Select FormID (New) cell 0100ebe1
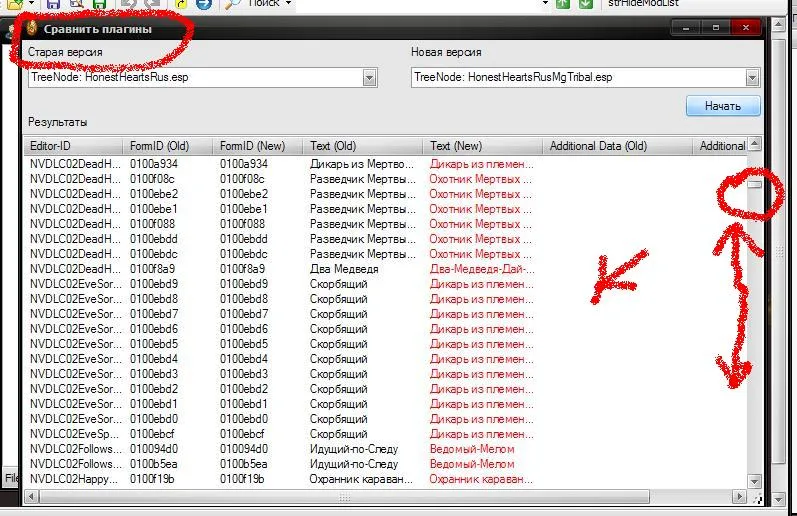Viewport: 797px width, 516px height. pyautogui.click(x=243, y=209)
